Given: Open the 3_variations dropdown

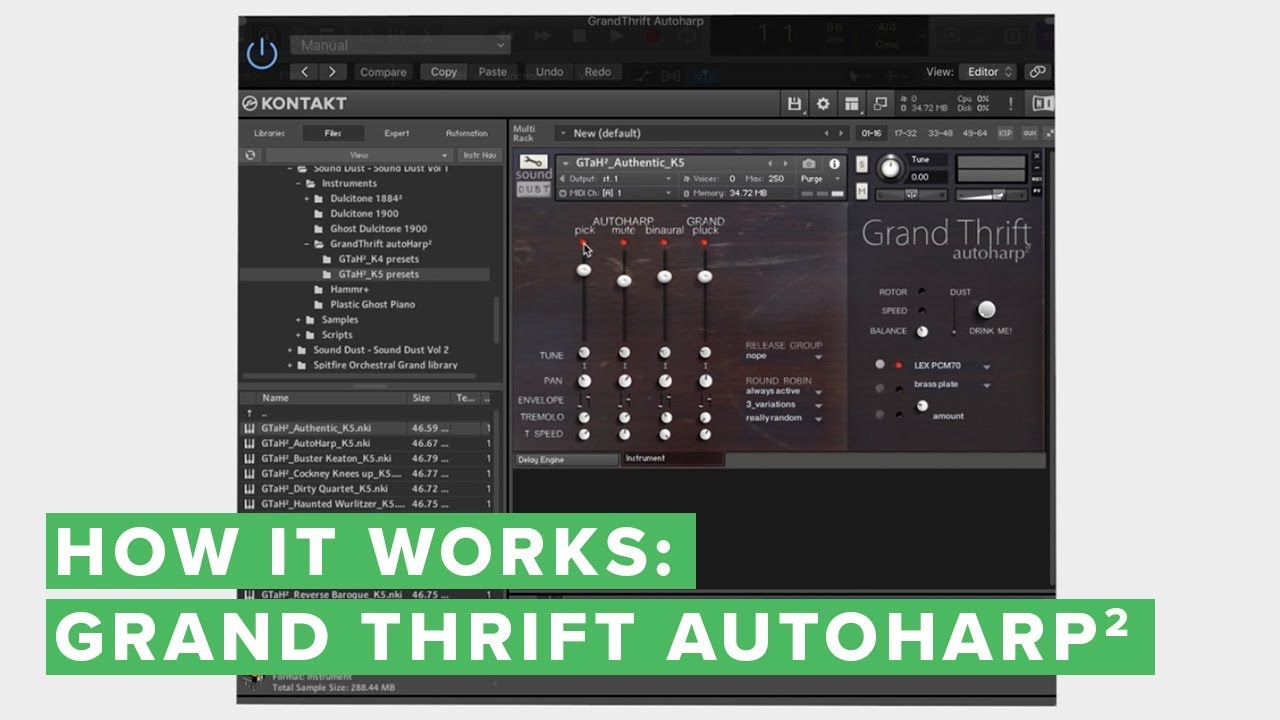Looking at the screenshot, I should [x=784, y=405].
